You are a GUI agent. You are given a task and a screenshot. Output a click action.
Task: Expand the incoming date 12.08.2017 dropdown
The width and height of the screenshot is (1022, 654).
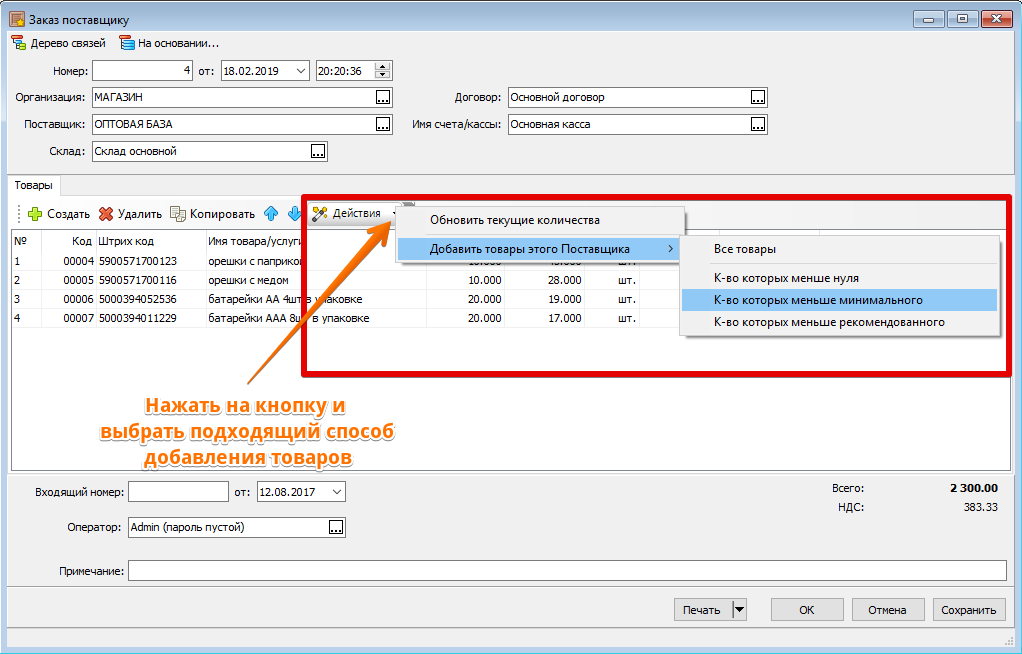coord(337,492)
